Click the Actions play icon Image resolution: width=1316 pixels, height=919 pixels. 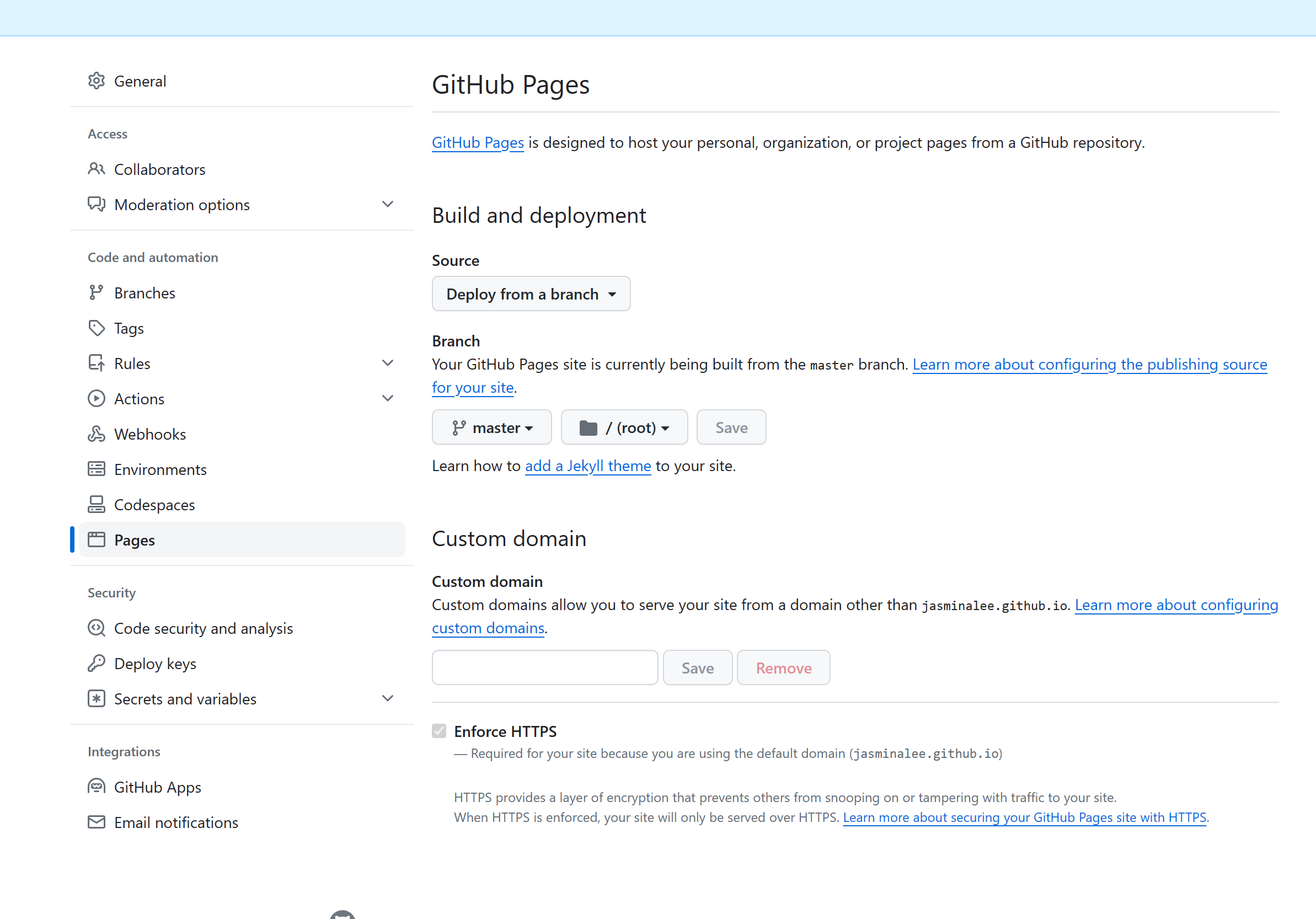pyautogui.click(x=97, y=399)
